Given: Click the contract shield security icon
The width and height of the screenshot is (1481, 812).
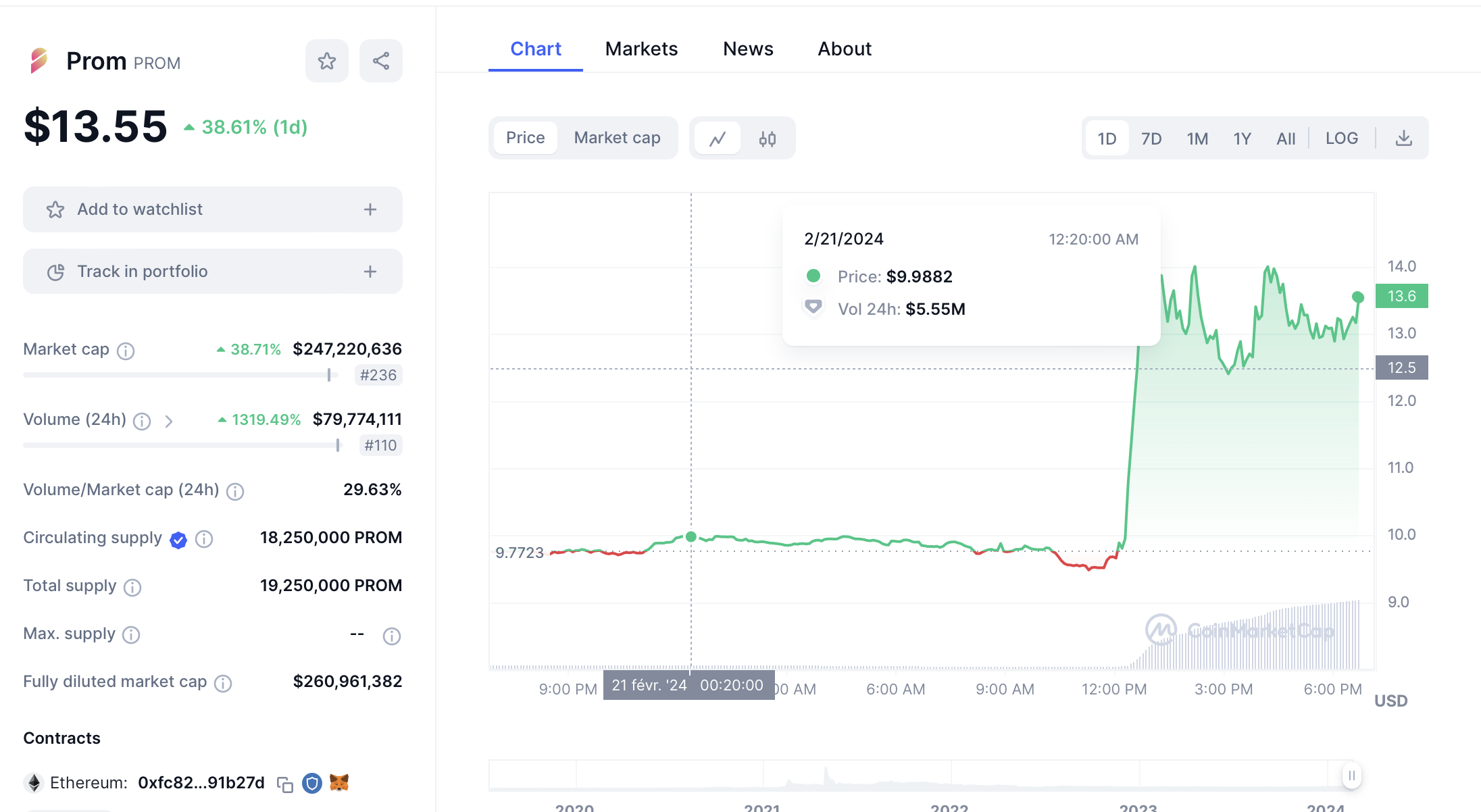Looking at the screenshot, I should click(311, 783).
